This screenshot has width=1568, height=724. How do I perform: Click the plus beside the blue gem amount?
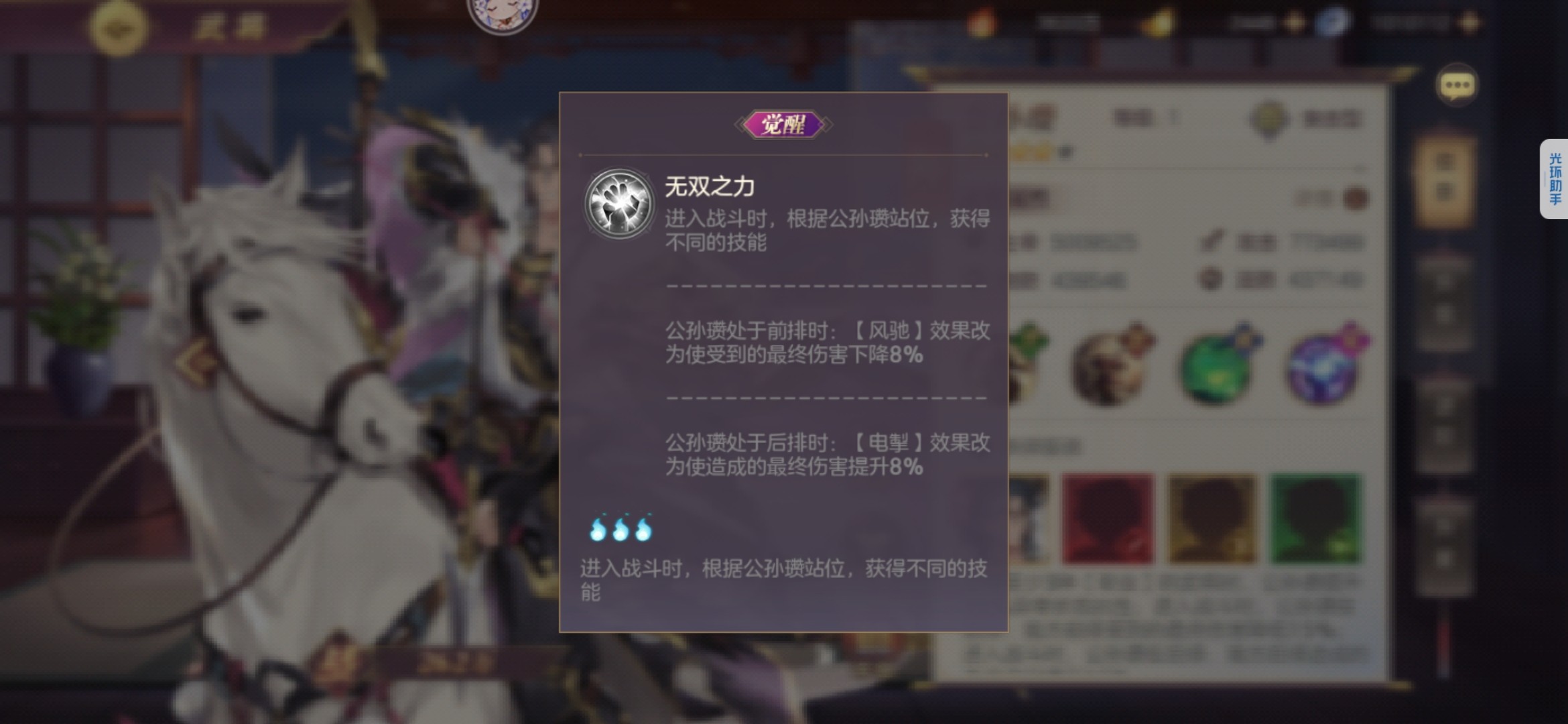[1470, 23]
